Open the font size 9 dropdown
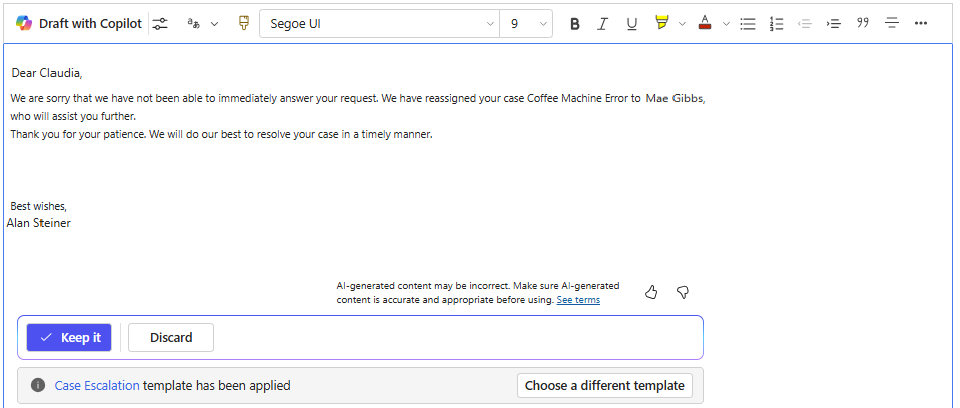This screenshot has width=960, height=408. [x=526, y=24]
